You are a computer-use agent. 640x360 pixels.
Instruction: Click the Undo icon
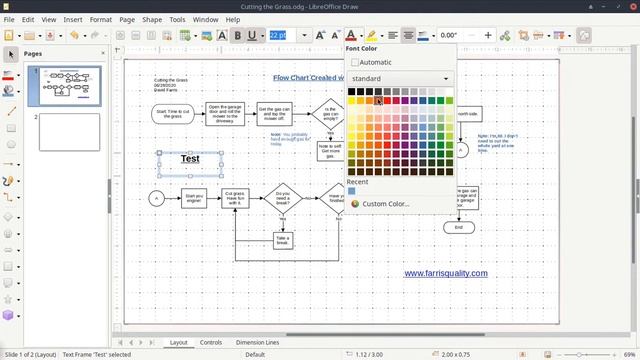74,36
